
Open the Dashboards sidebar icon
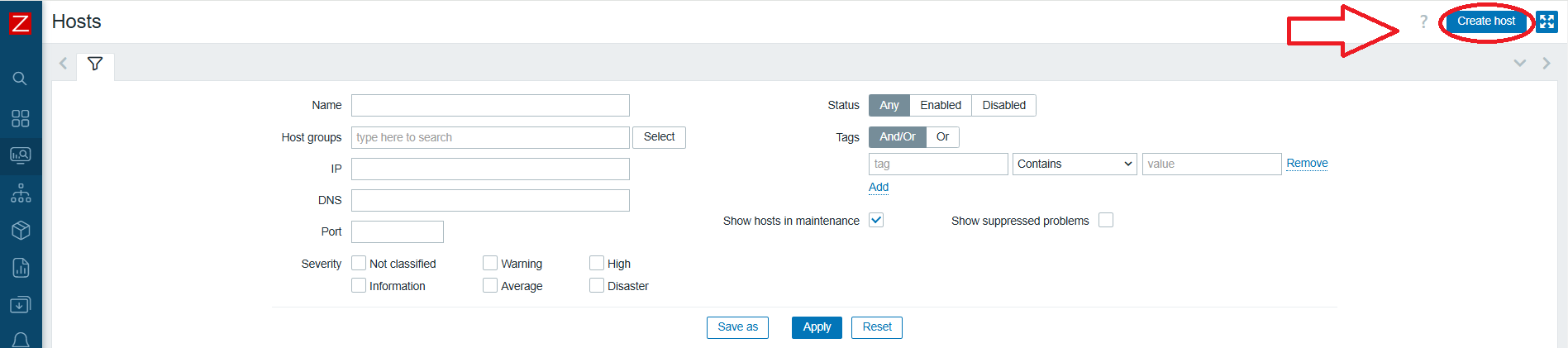[21, 118]
